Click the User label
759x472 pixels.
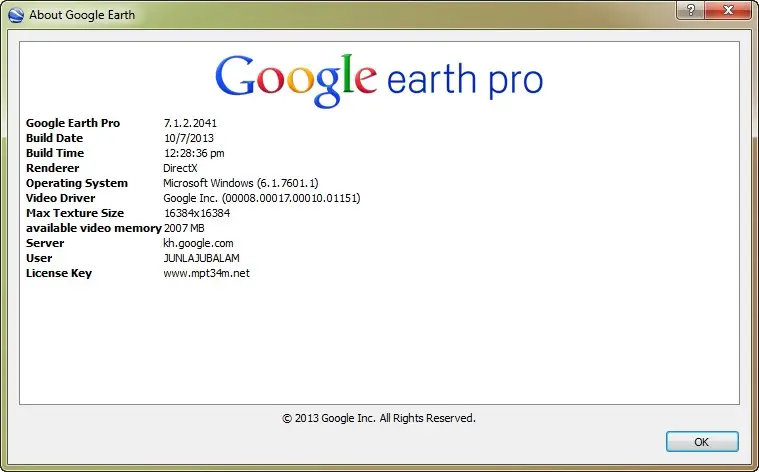click(x=39, y=258)
